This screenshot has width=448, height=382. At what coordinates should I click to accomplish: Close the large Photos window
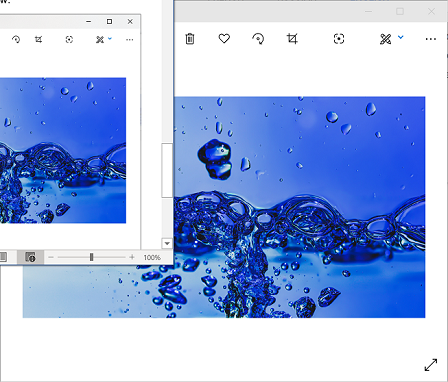pos(431,12)
